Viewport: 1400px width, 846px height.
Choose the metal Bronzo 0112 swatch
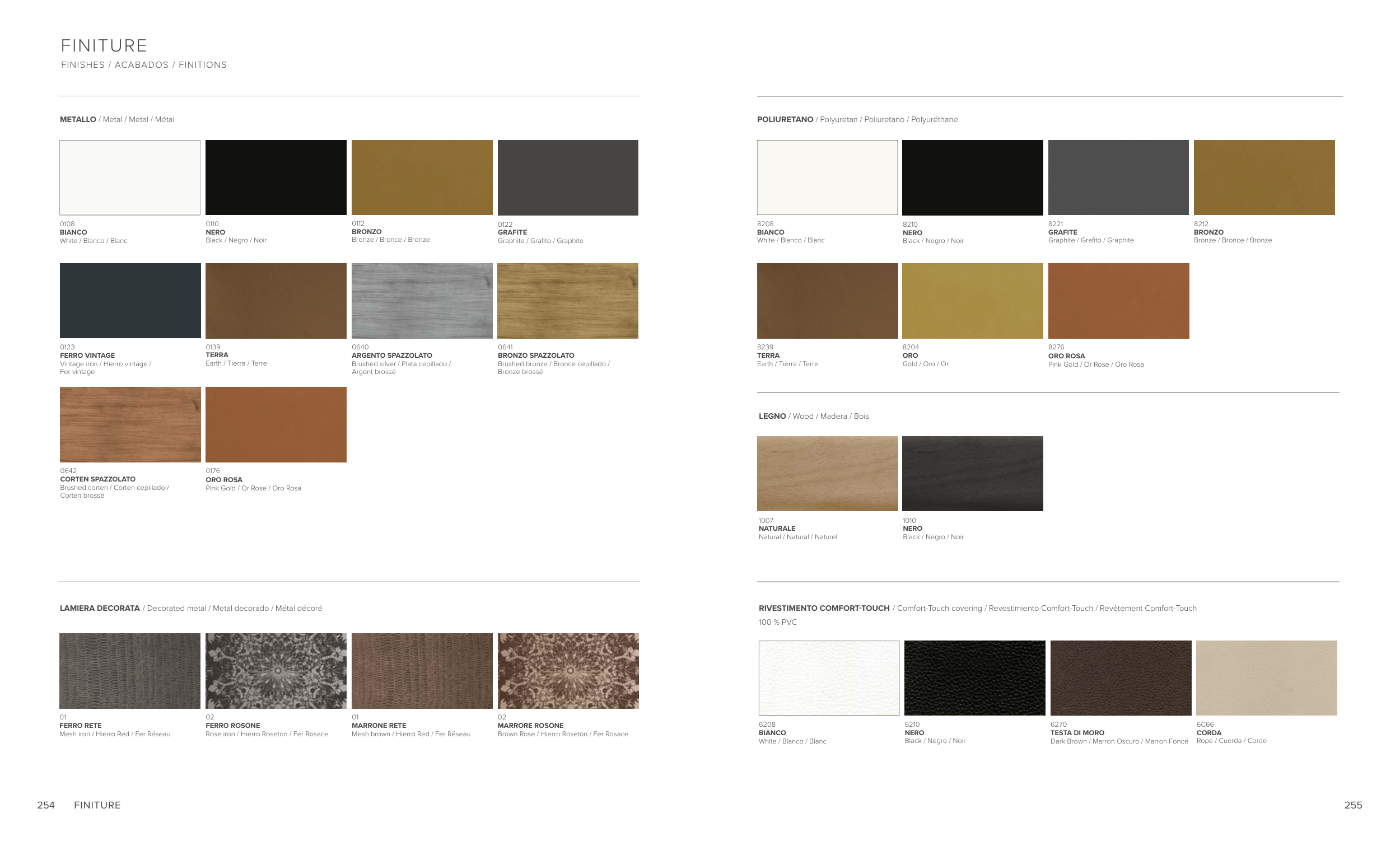[422, 177]
